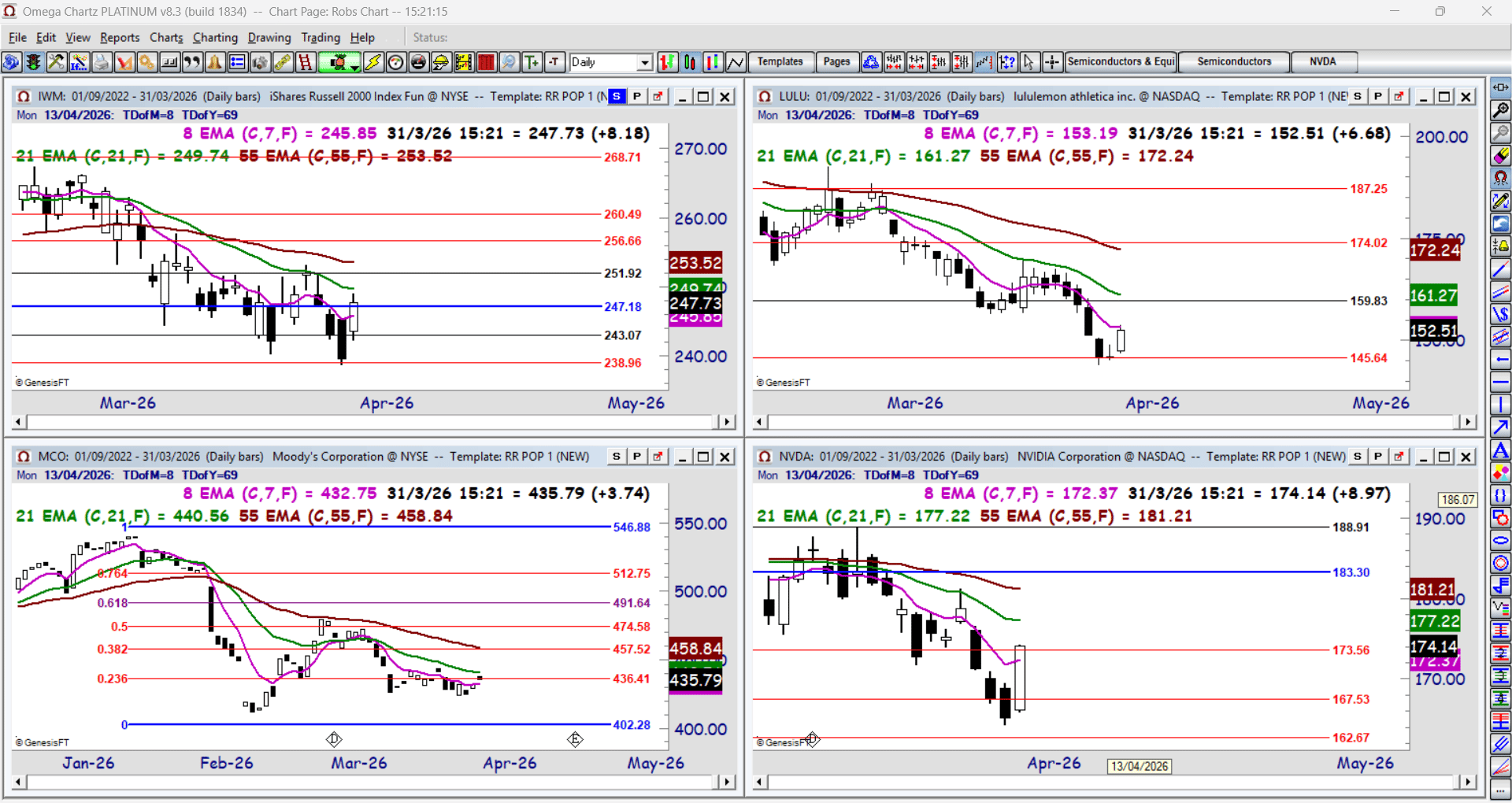Toggle the P button on NVDA chart
The height and width of the screenshot is (803, 1512).
tap(1378, 456)
